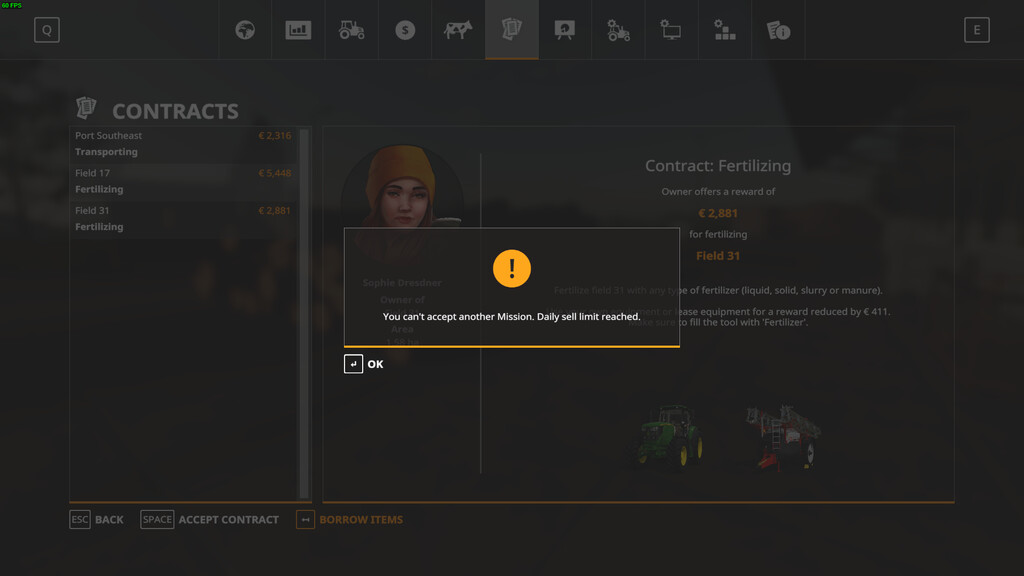Click the Accept Contract button

coord(210,520)
